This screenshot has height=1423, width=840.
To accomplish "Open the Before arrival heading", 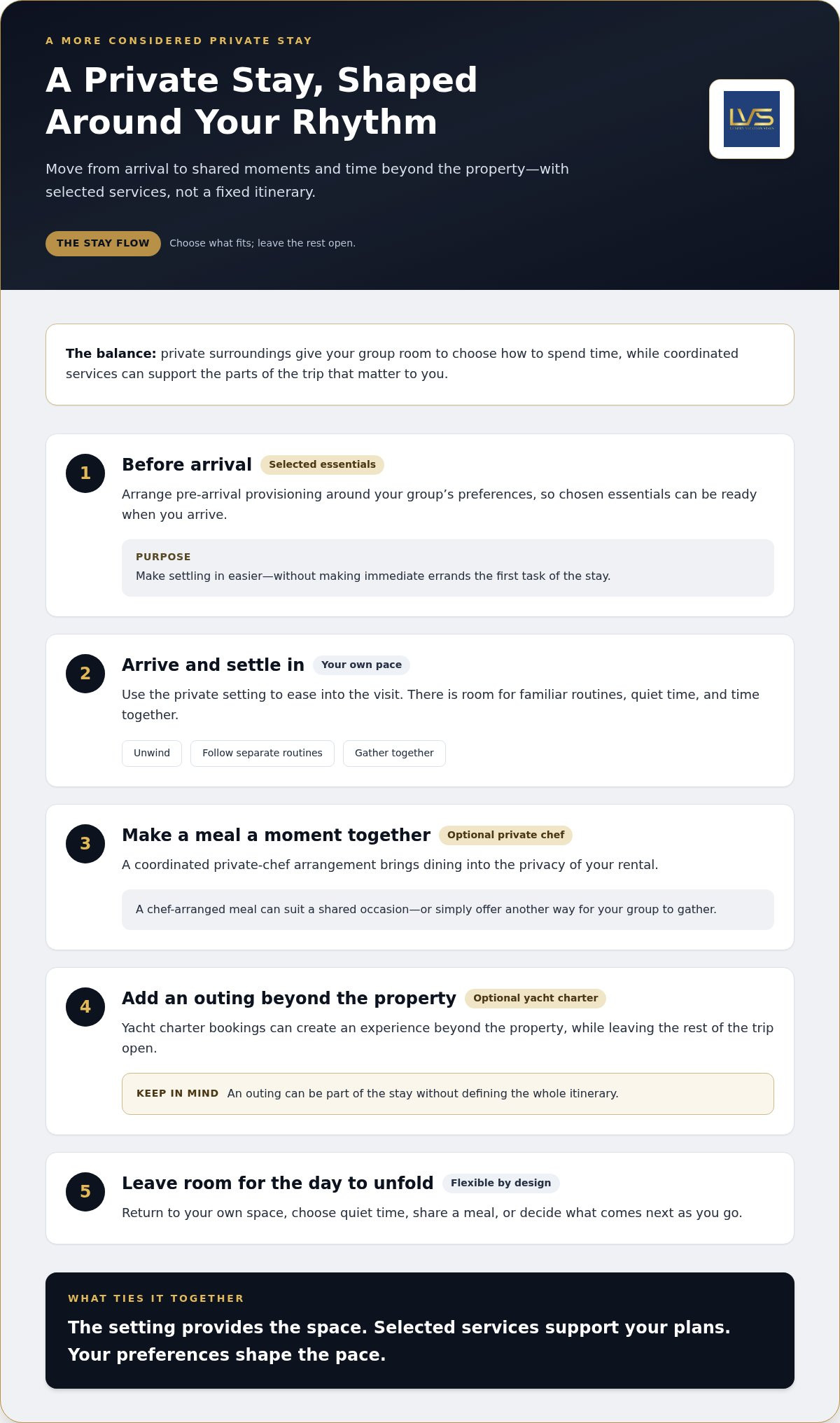I will pos(187,465).
